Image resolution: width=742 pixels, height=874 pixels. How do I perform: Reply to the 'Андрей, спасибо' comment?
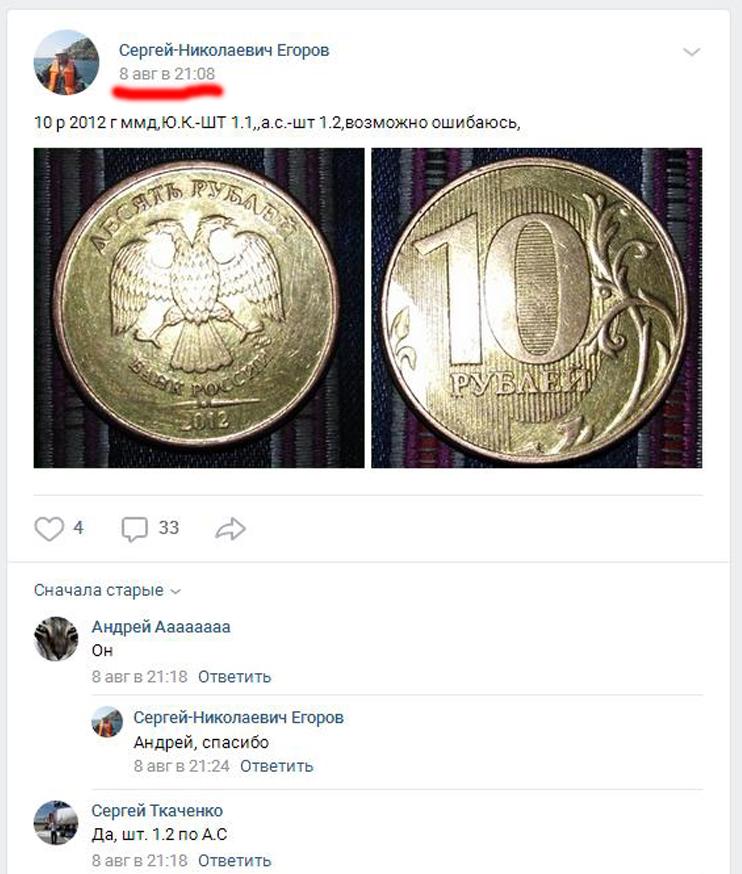click(277, 766)
